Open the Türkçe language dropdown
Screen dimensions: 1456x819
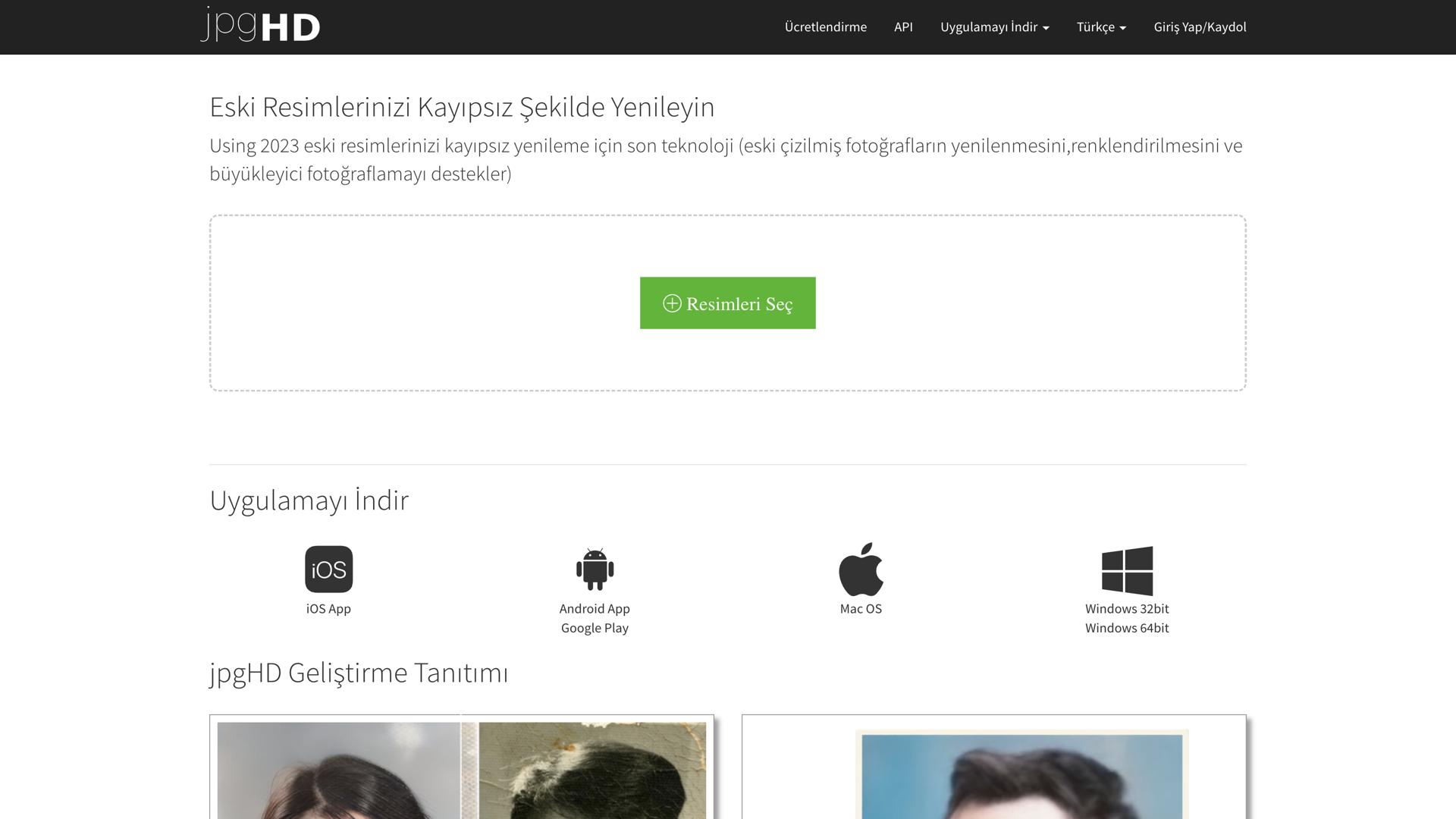tap(1101, 27)
